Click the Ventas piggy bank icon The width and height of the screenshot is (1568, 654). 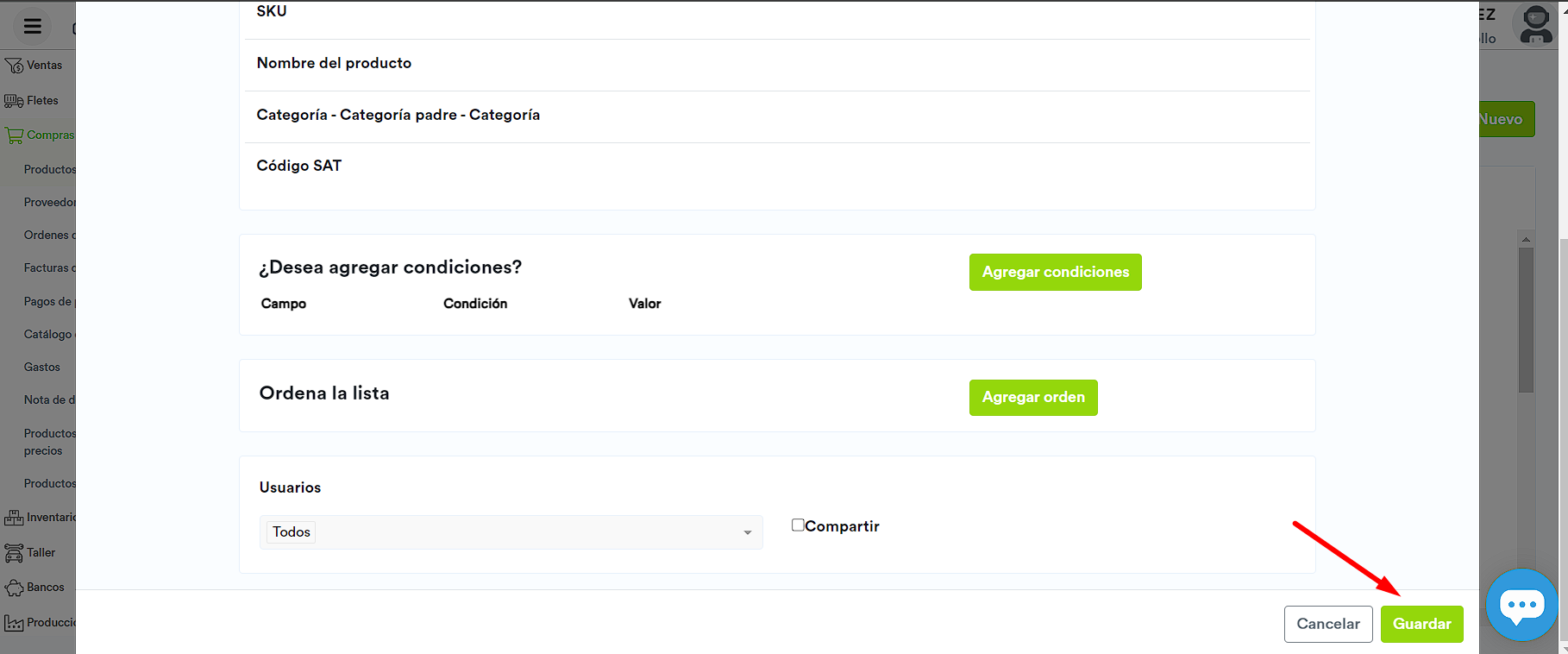14,66
